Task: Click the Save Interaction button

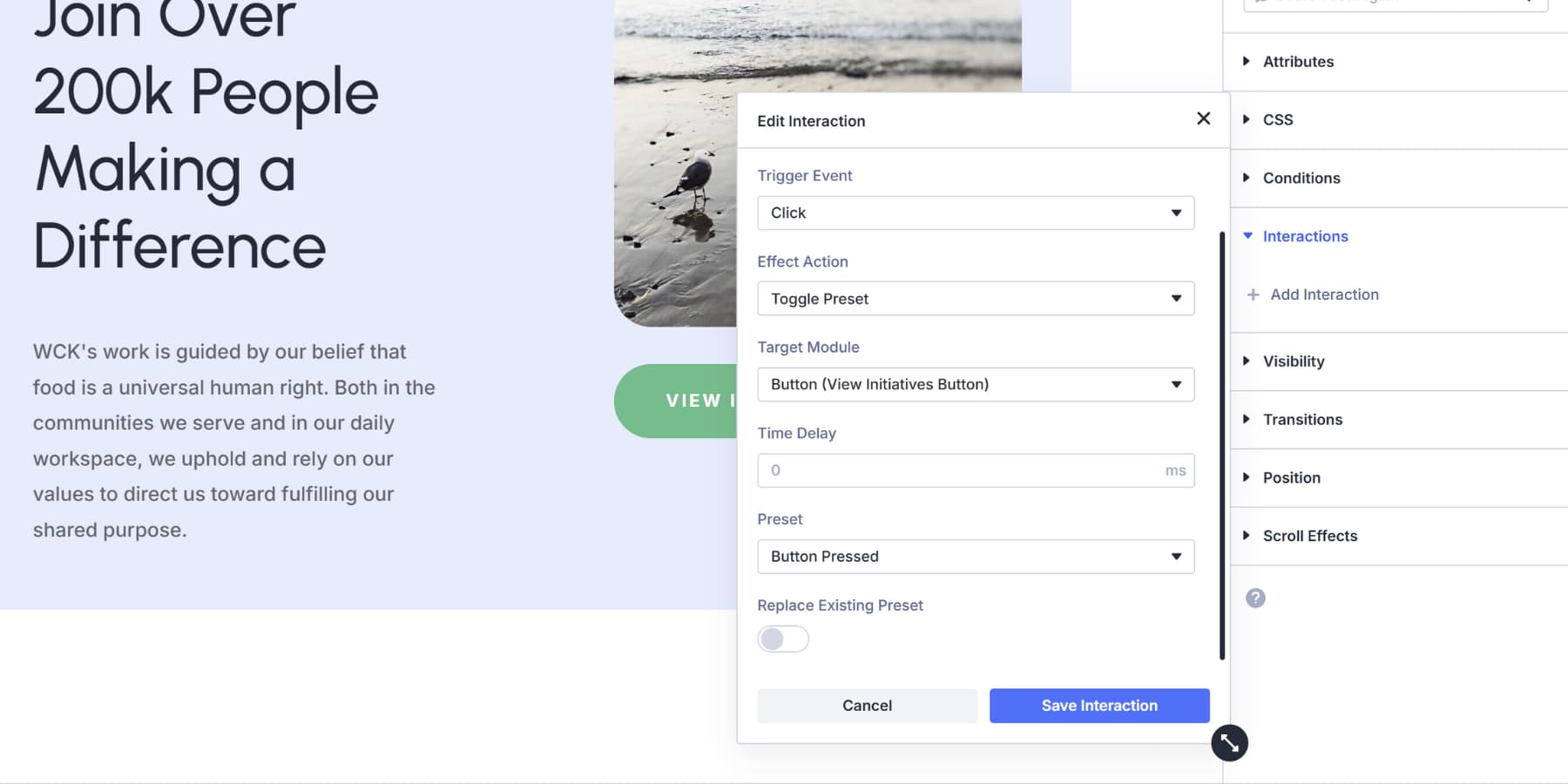Action: click(x=1098, y=706)
